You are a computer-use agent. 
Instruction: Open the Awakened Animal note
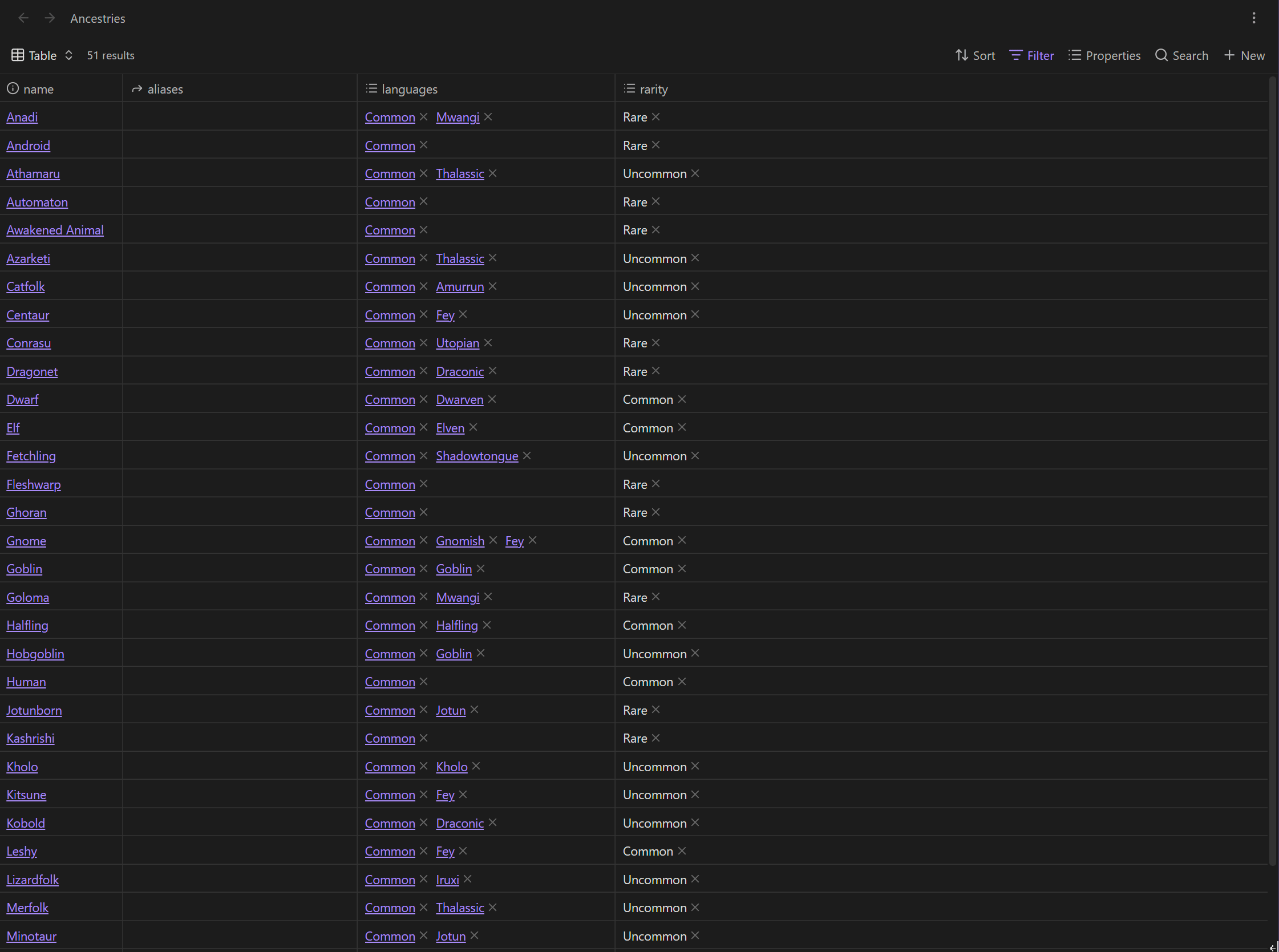55,230
